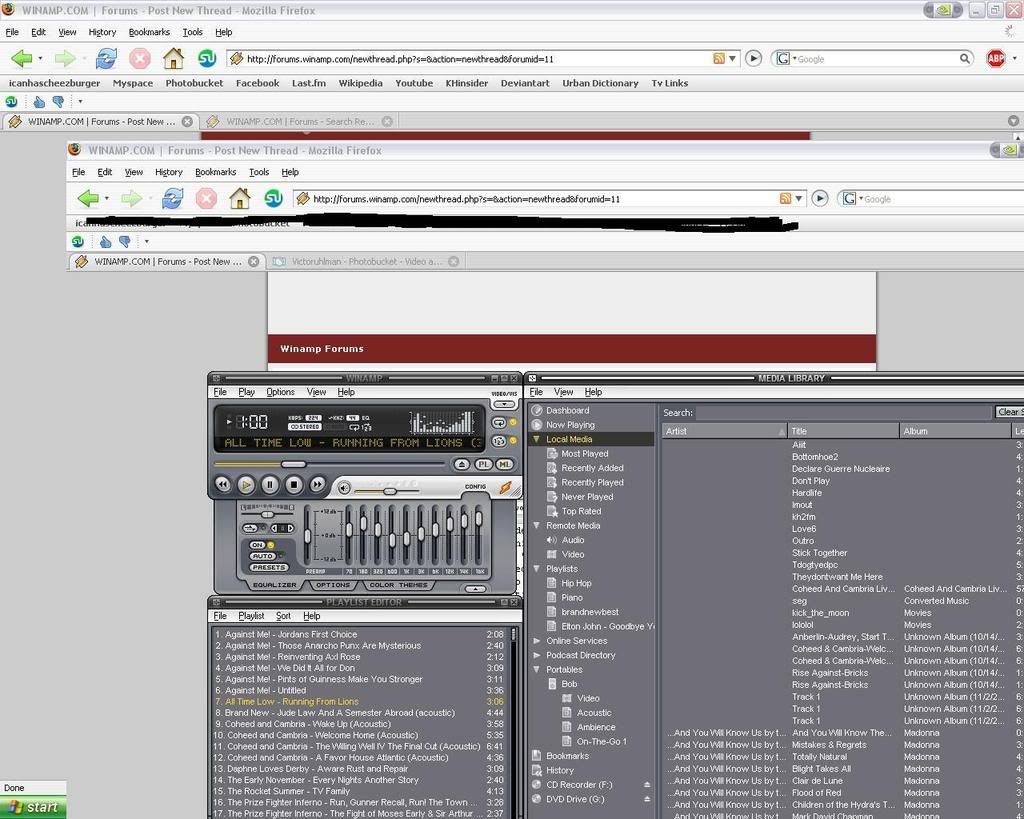This screenshot has height=819, width=1024.
Task: Select Most Played view in Local Media
Action: pos(584,453)
